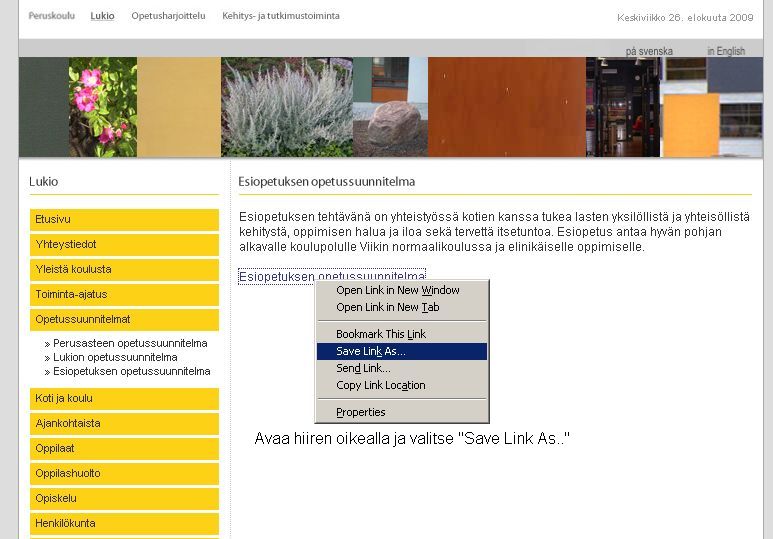Open Lukion opetussuunnitelma sublink
The image size is (773, 539).
pyautogui.click(x=115, y=357)
